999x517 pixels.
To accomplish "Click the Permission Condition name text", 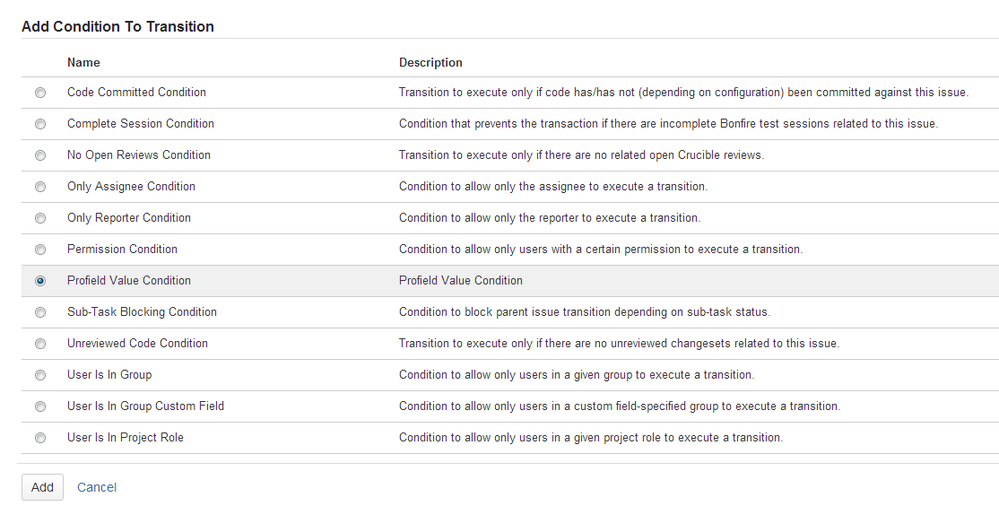I will (122, 249).
